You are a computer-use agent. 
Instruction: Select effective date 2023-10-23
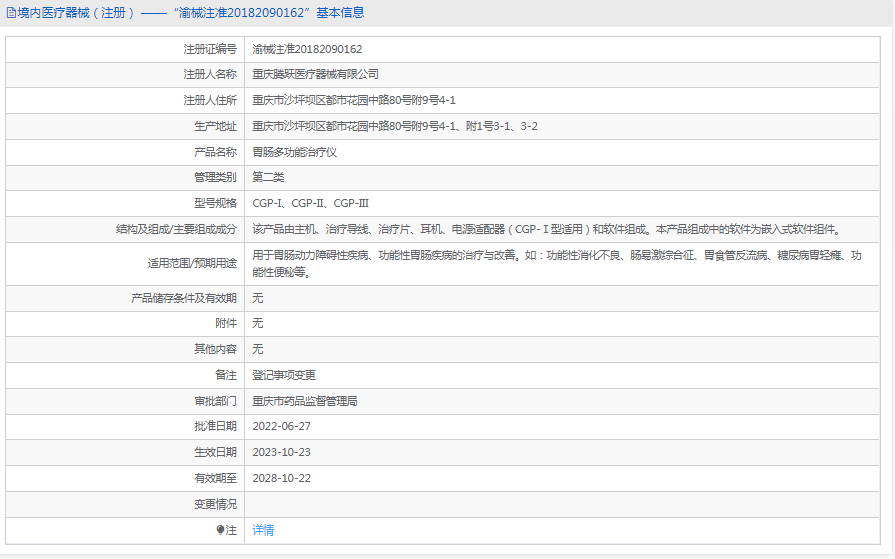pos(281,452)
